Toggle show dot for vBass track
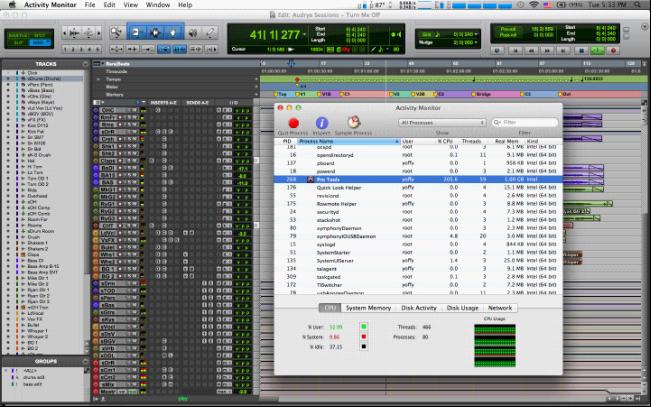Screen dimensions: 651x407 (x=8, y=90)
